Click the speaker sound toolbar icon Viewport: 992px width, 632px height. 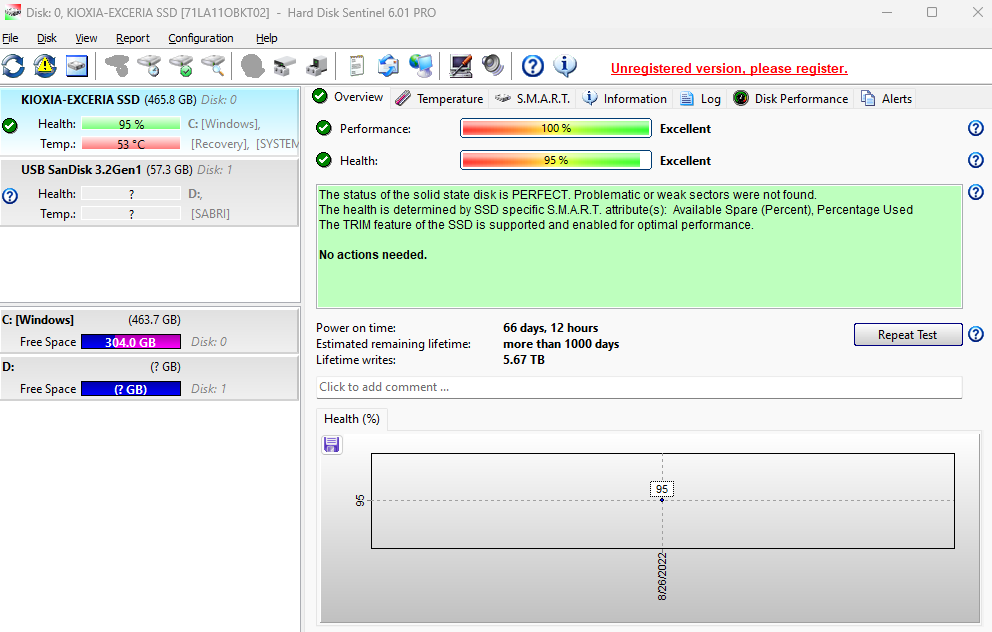[x=492, y=66]
